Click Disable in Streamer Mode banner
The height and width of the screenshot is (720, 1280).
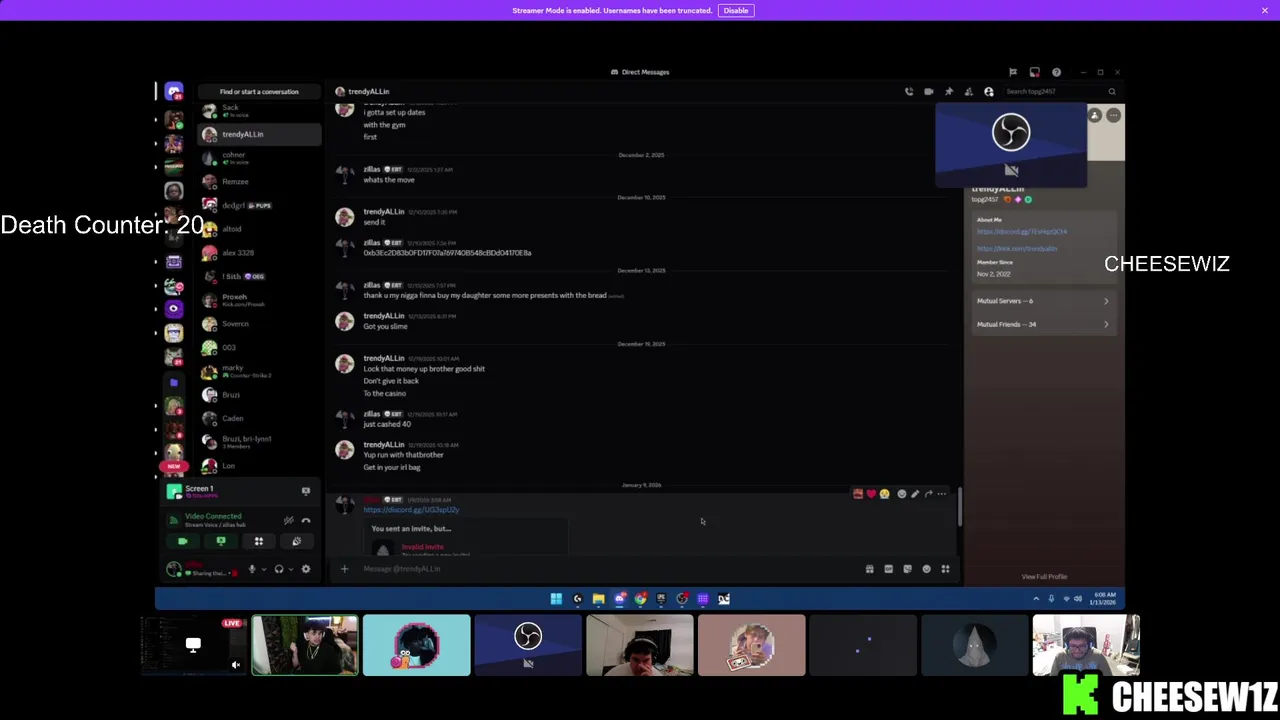point(736,10)
